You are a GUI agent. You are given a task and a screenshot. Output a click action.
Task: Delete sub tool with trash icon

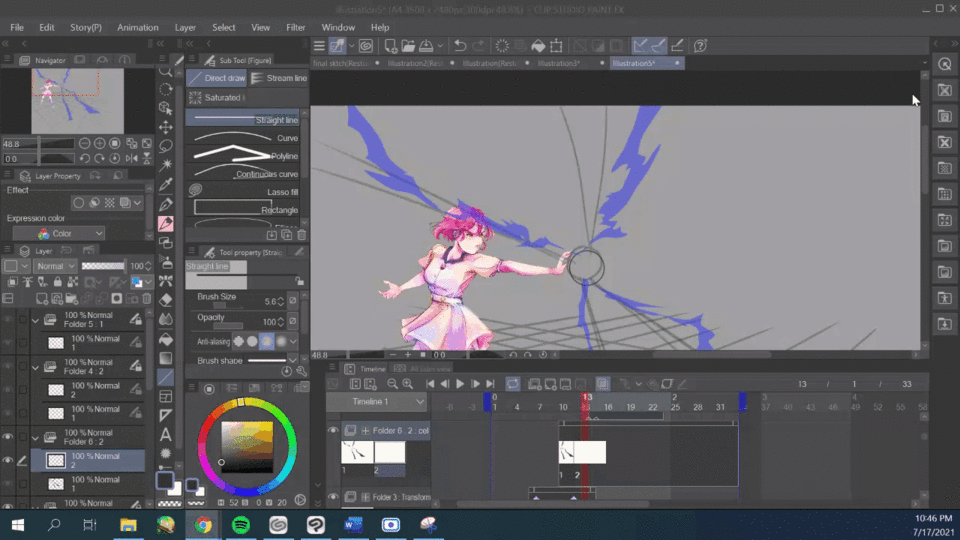301,235
